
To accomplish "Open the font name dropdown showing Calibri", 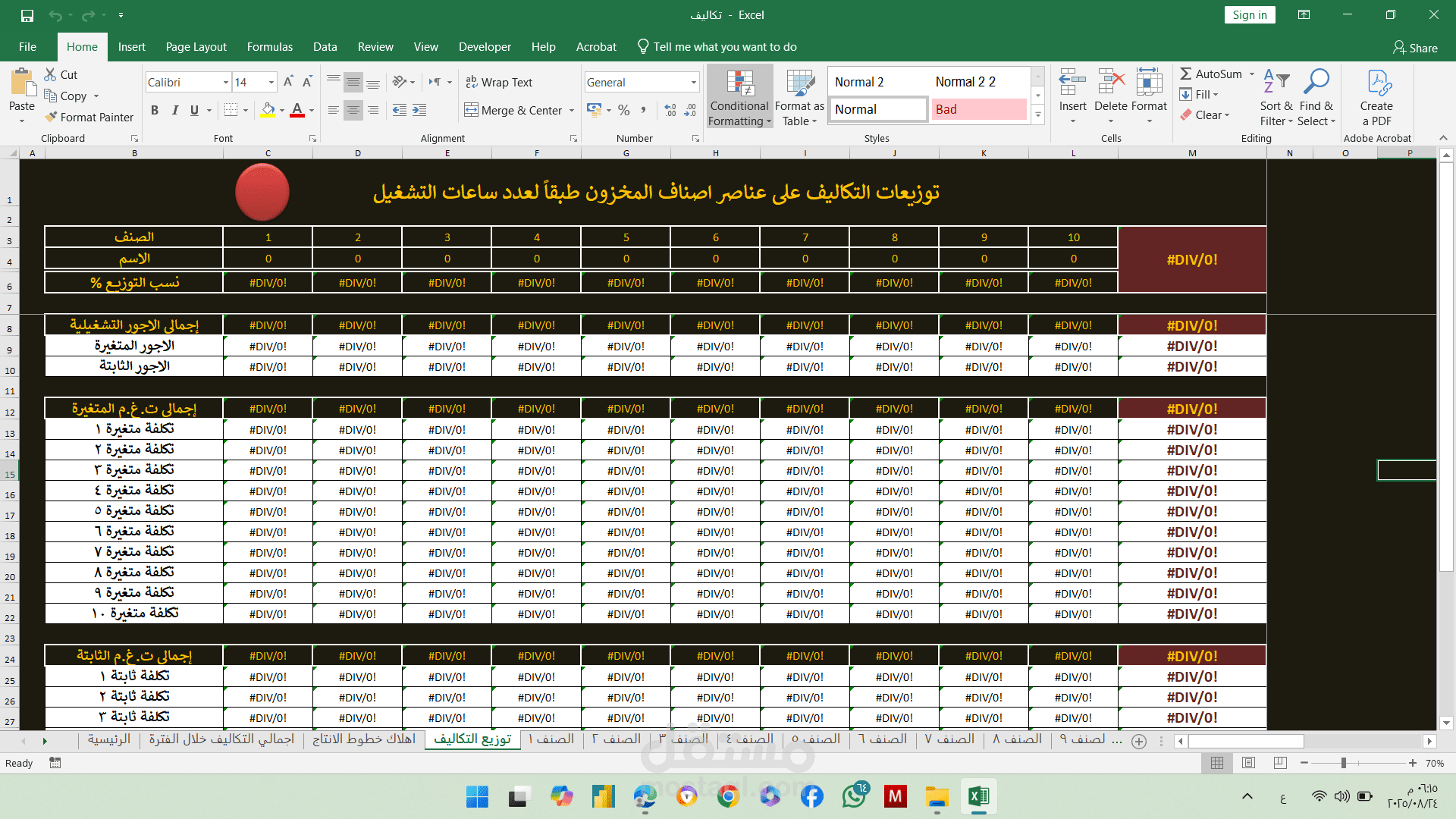I will click(225, 82).
